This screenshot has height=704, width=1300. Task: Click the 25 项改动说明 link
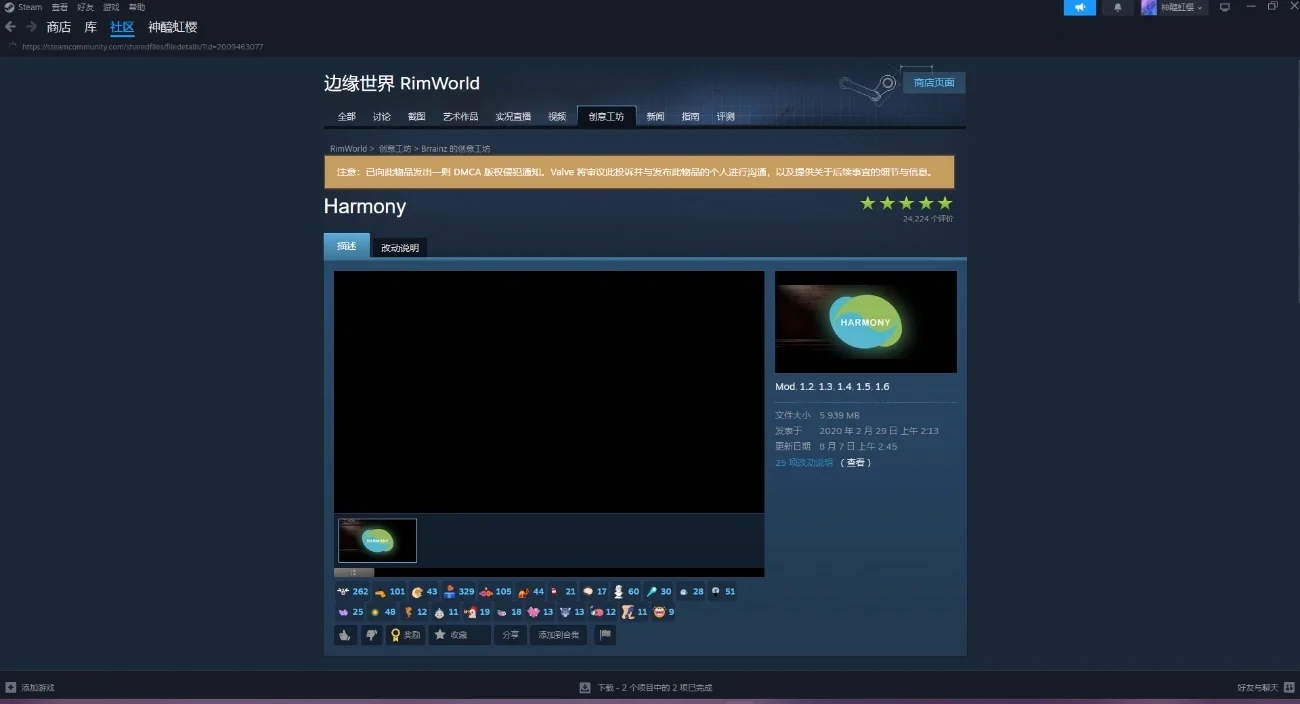(x=804, y=463)
